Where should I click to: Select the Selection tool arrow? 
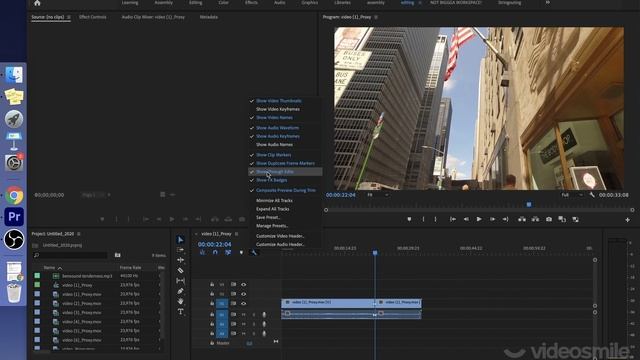pyautogui.click(x=180, y=240)
